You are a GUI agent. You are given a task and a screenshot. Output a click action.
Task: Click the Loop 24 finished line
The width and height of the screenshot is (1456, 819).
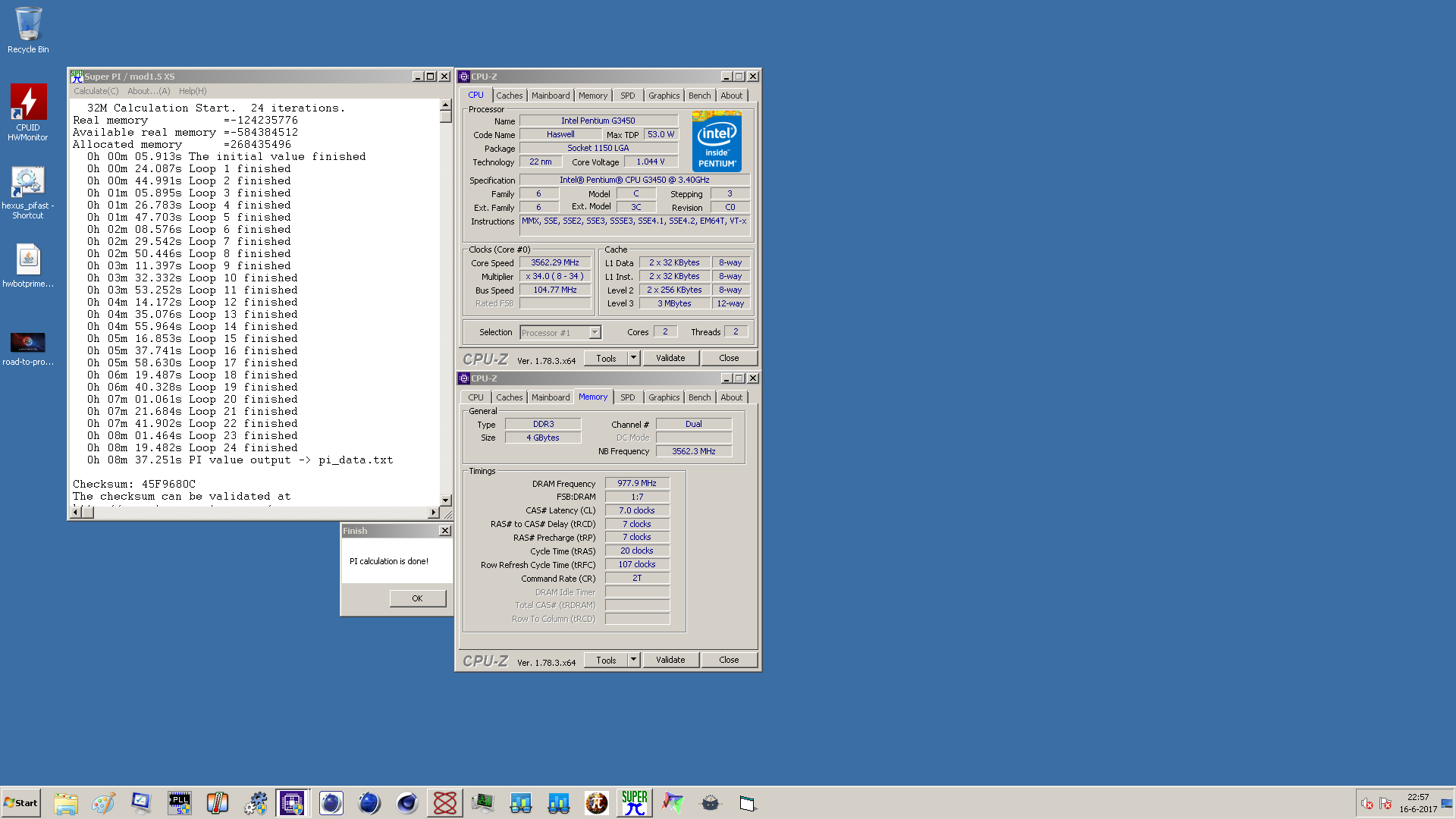tap(193, 448)
